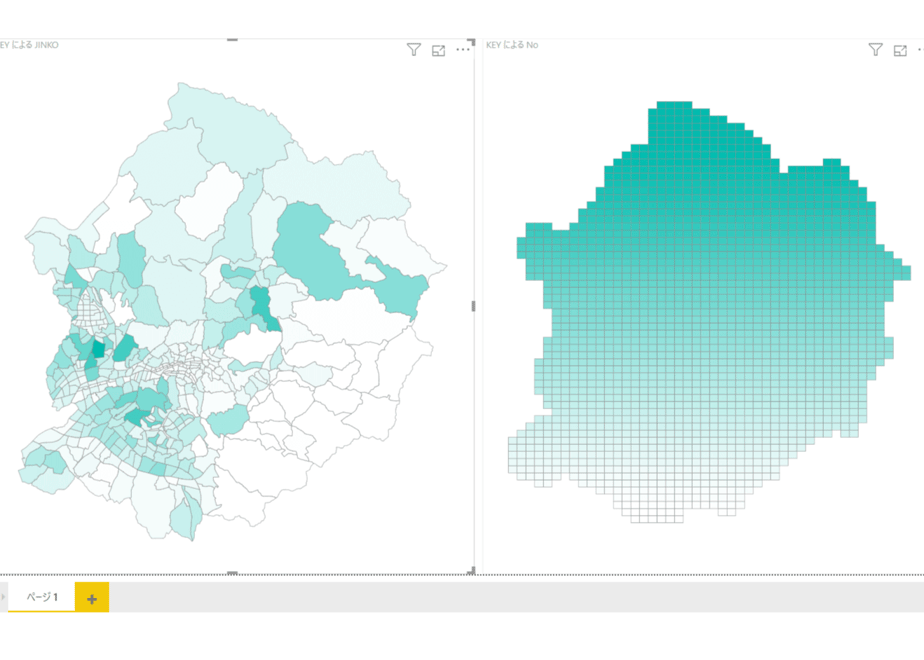Open filter icon on 'KEY による No' visual

coord(876,50)
